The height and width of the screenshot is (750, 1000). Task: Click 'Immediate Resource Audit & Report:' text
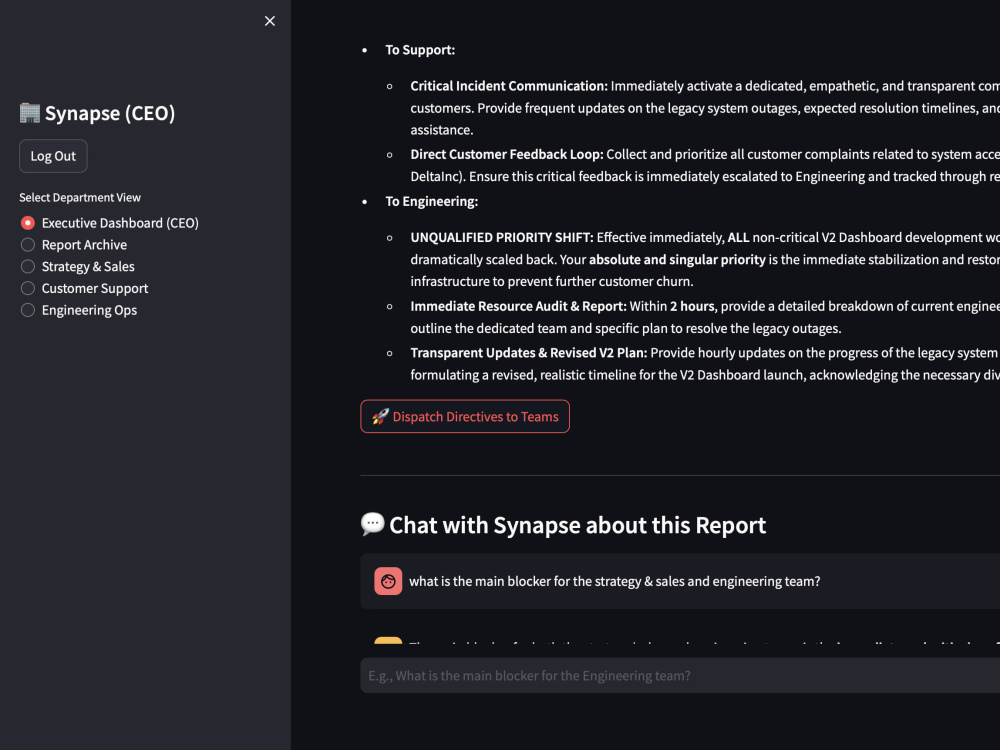[x=518, y=306]
